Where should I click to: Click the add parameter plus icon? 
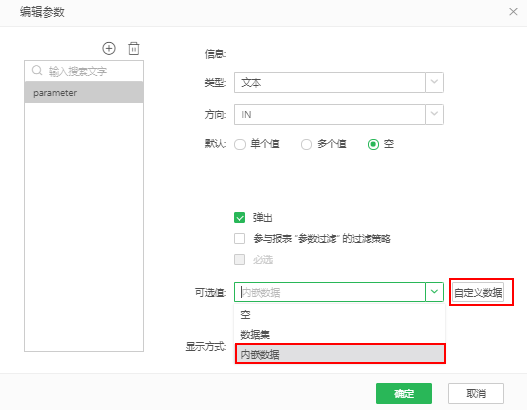pyautogui.click(x=109, y=48)
